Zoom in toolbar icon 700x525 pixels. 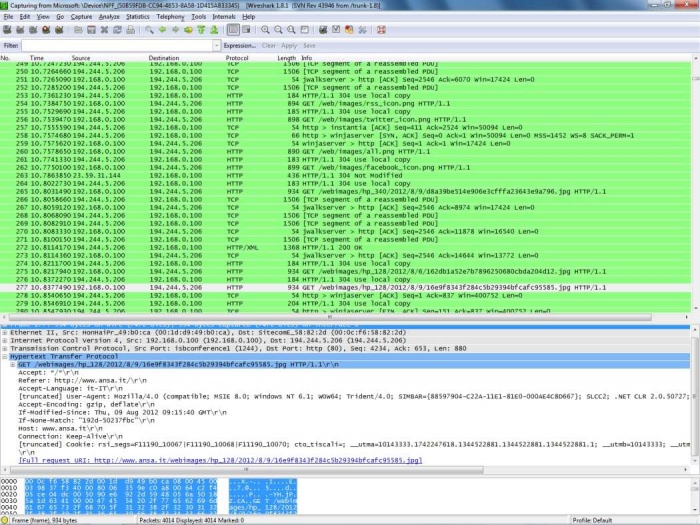click(265, 30)
